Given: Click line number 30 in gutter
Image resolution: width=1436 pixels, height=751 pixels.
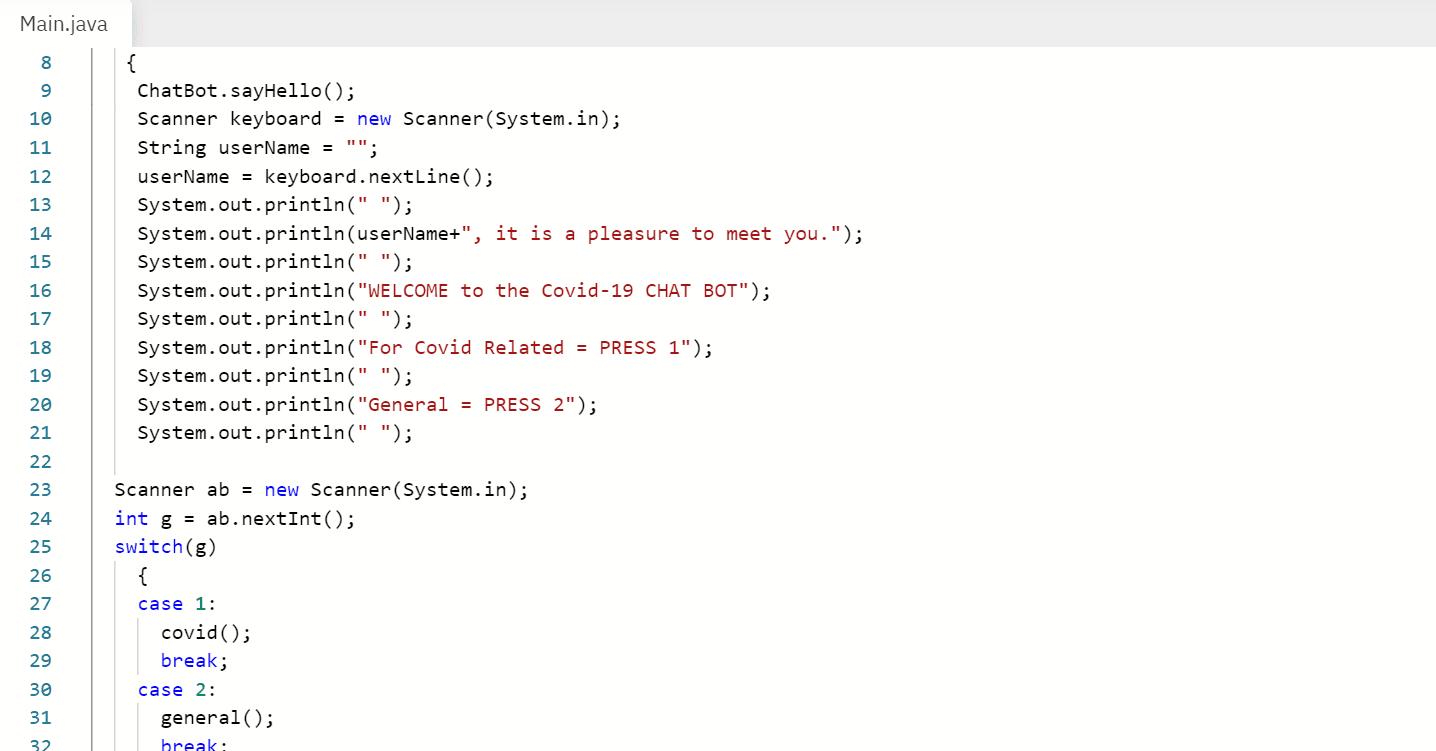Looking at the screenshot, I should pyautogui.click(x=41, y=690).
